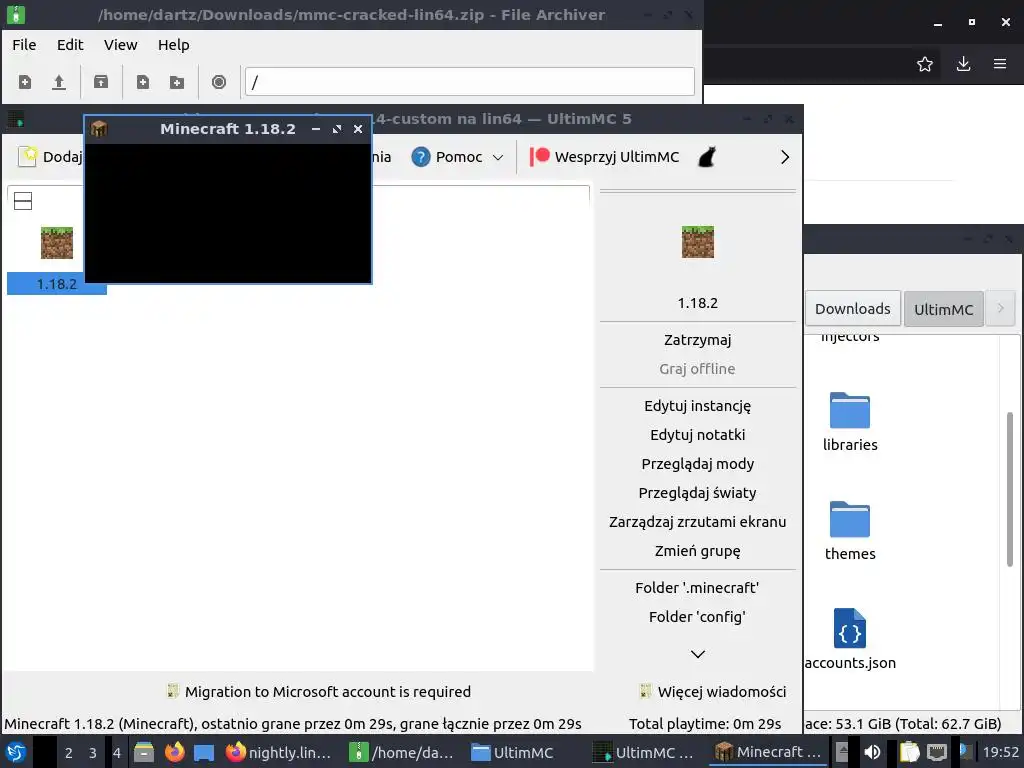This screenshot has height=768, width=1024.
Task: Click Zarządzaj zrzutami ekranu
Action: click(x=697, y=522)
